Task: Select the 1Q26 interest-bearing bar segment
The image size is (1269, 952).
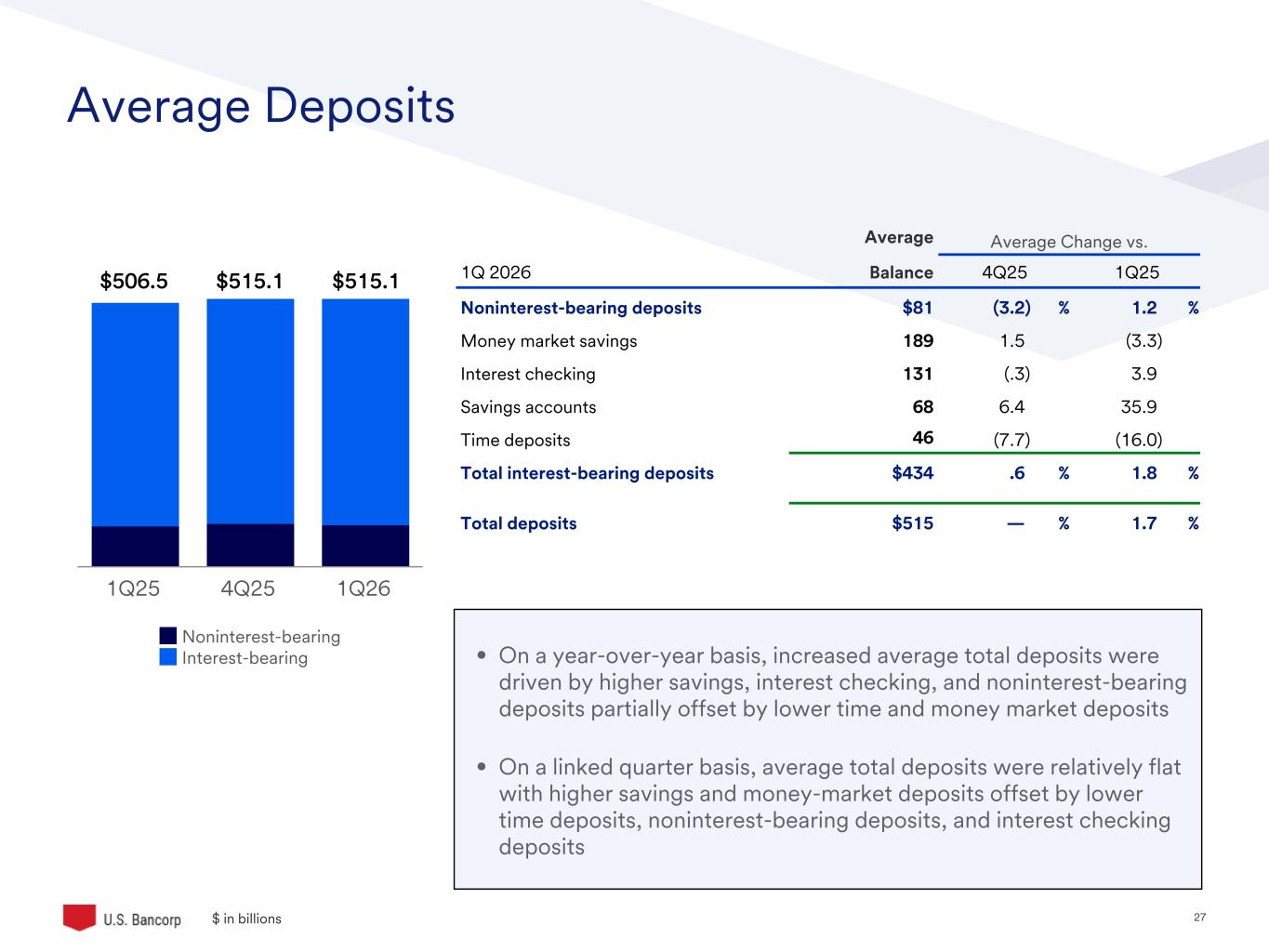Action: coord(365,411)
